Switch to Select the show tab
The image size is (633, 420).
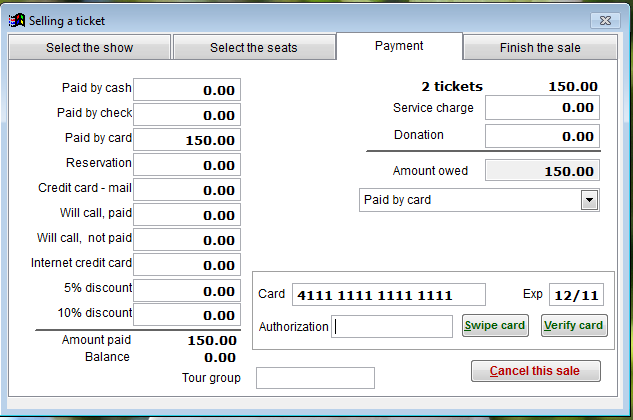(89, 48)
